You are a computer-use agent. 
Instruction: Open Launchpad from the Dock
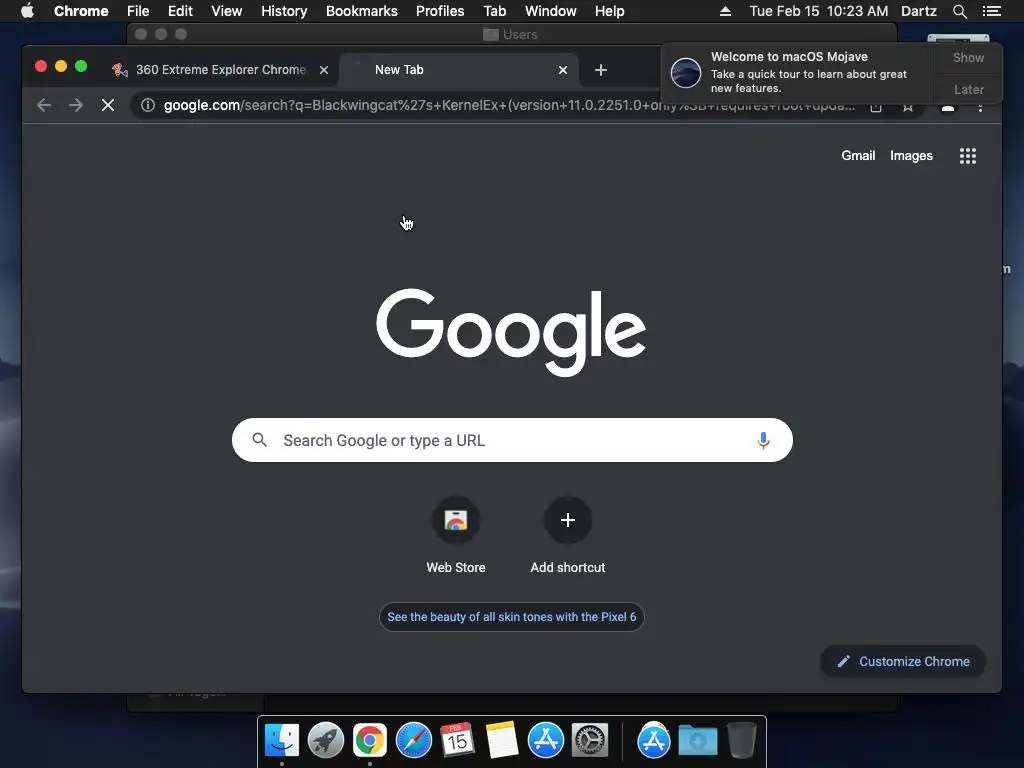click(x=325, y=741)
